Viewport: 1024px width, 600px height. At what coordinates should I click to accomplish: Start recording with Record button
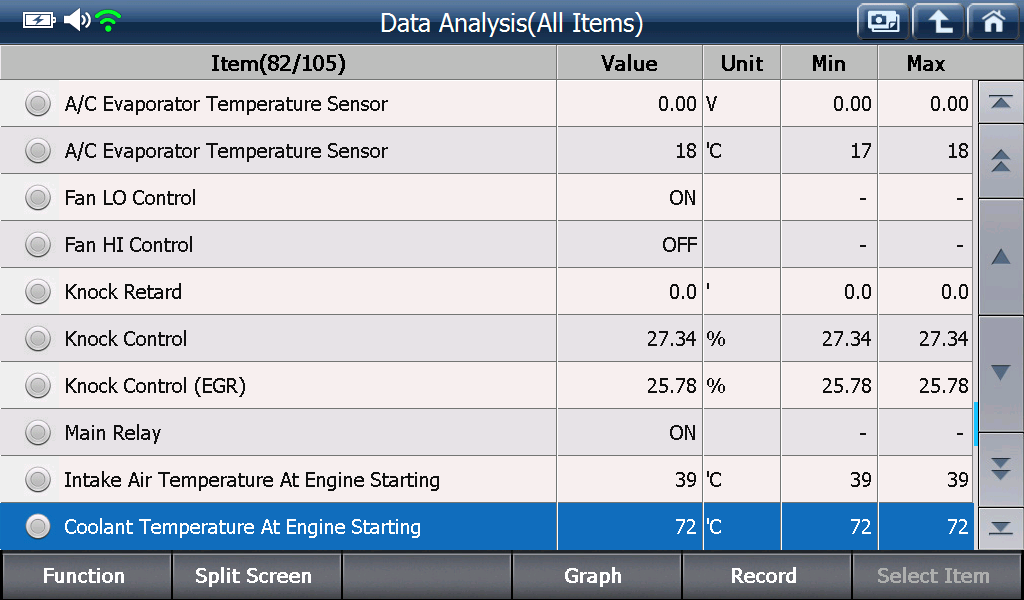[765, 576]
